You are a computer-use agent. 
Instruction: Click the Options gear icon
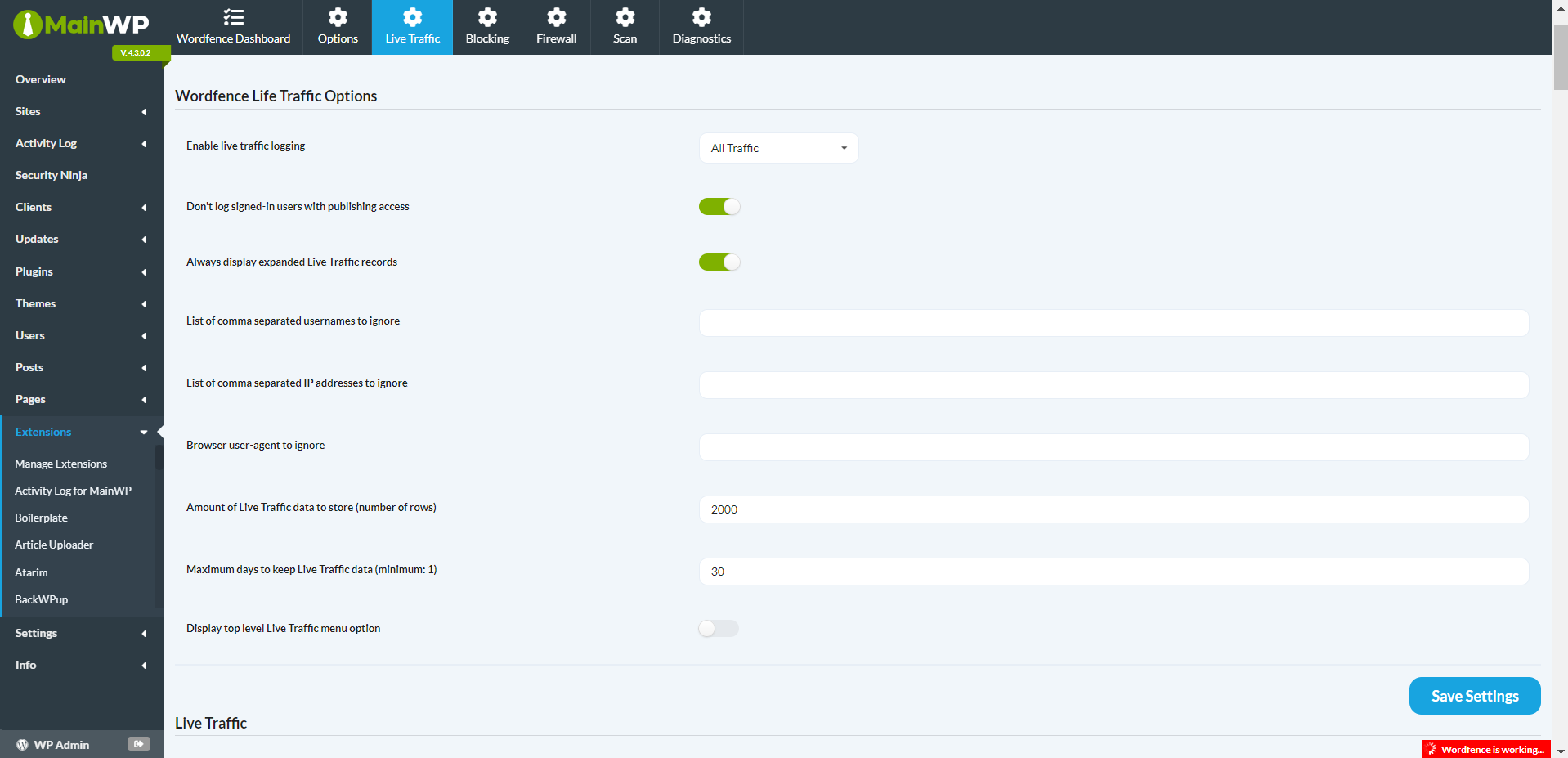pyautogui.click(x=338, y=16)
